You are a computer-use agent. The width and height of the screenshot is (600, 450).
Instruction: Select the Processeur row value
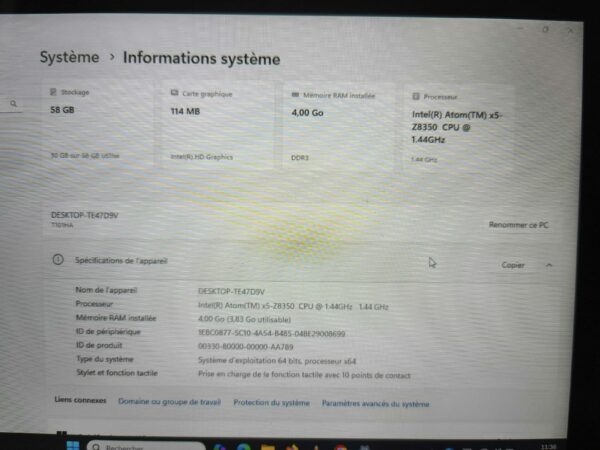[x=293, y=306]
